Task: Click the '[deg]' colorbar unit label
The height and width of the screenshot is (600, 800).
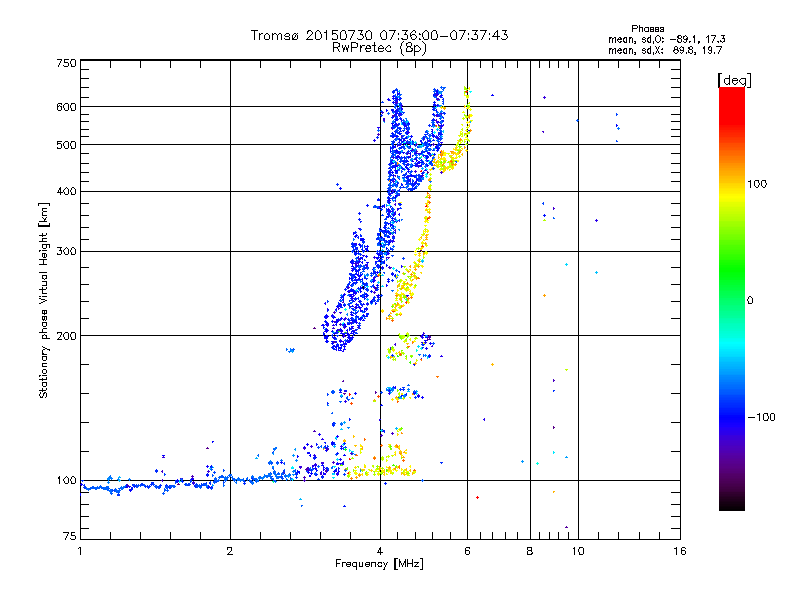Action: [734, 80]
